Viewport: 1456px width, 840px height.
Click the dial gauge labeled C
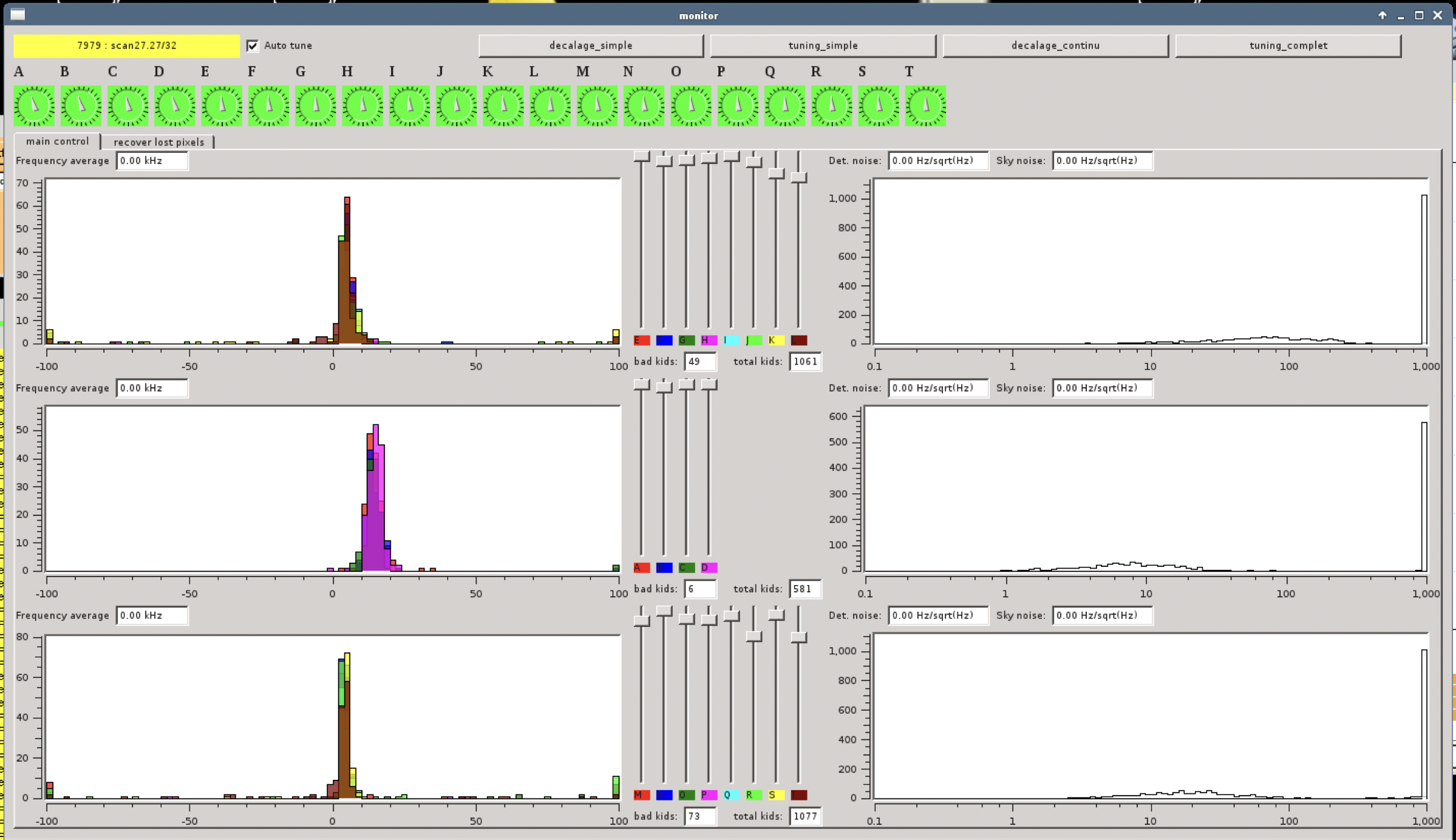(x=128, y=106)
